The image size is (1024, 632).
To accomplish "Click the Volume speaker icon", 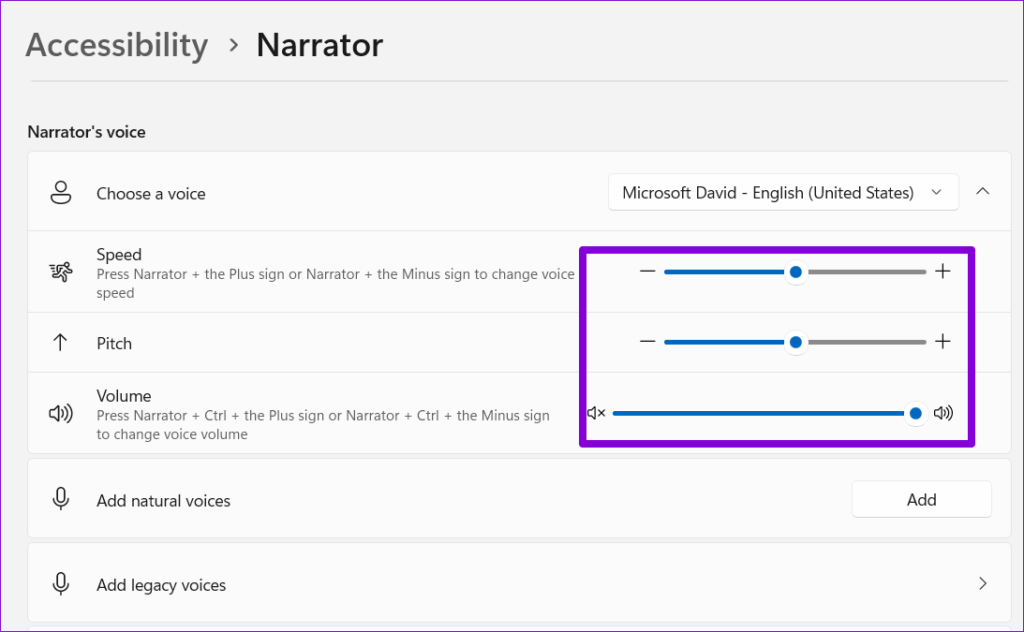I will point(60,413).
